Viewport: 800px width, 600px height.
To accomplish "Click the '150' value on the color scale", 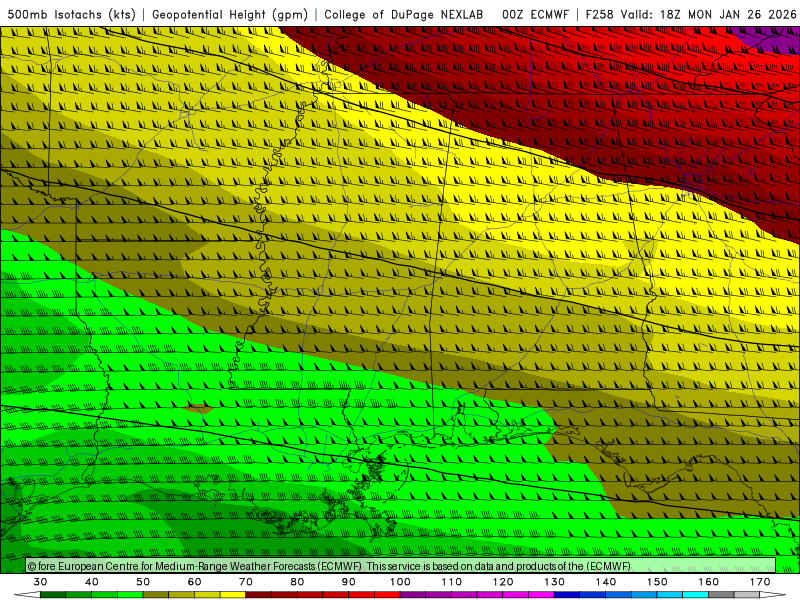I will coord(657,582).
